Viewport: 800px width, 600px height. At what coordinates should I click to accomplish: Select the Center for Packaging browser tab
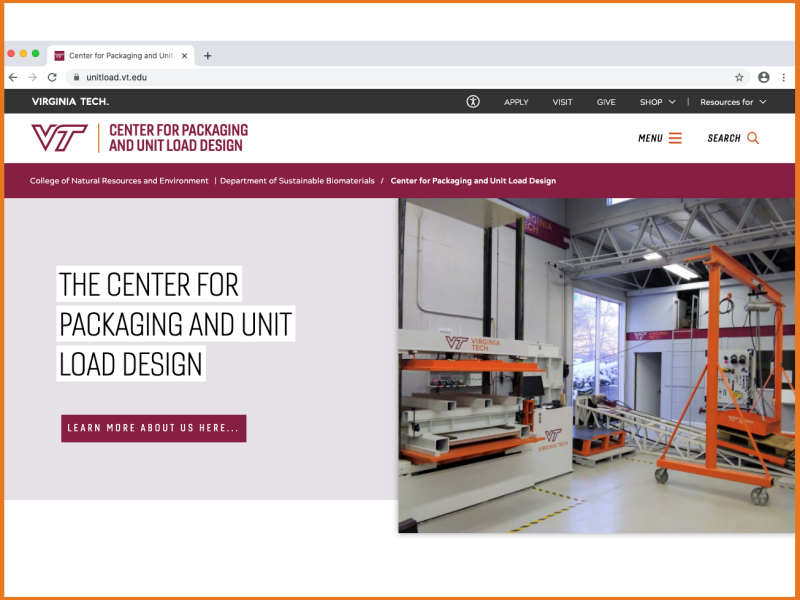coord(120,56)
